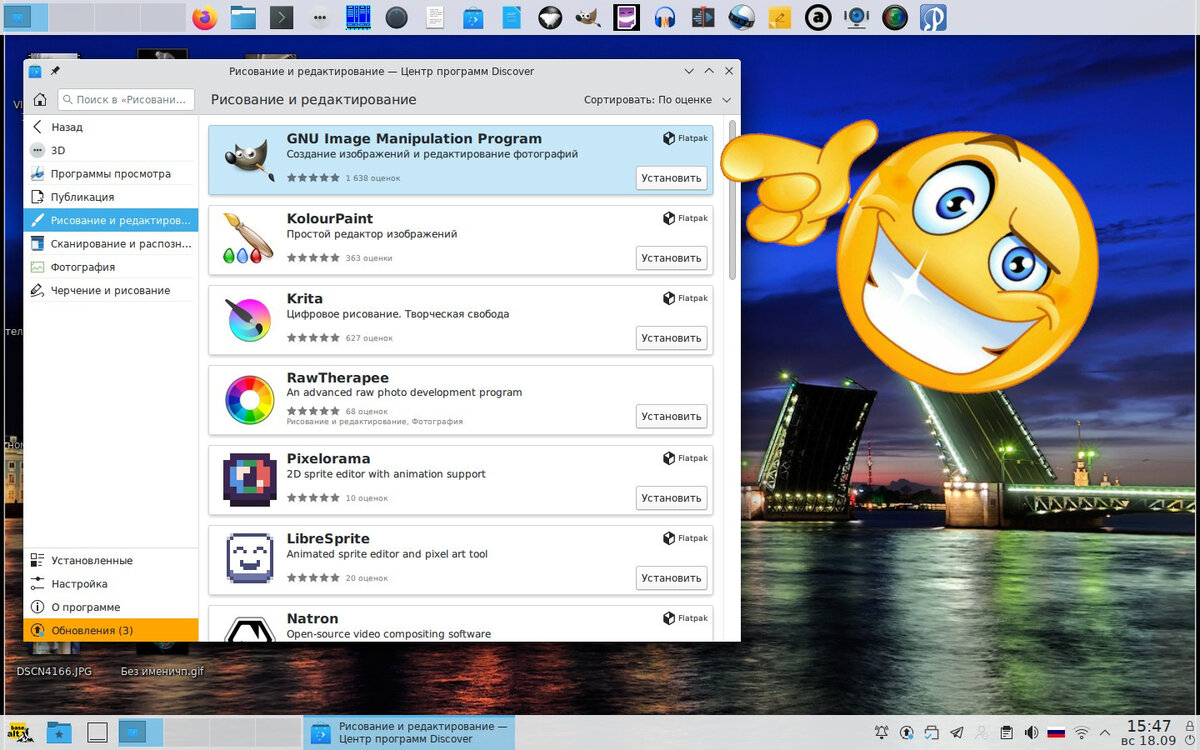Click GIMP's «1 638 оценок» rating text
Image resolution: width=1200 pixels, height=750 pixels.
pos(373,178)
